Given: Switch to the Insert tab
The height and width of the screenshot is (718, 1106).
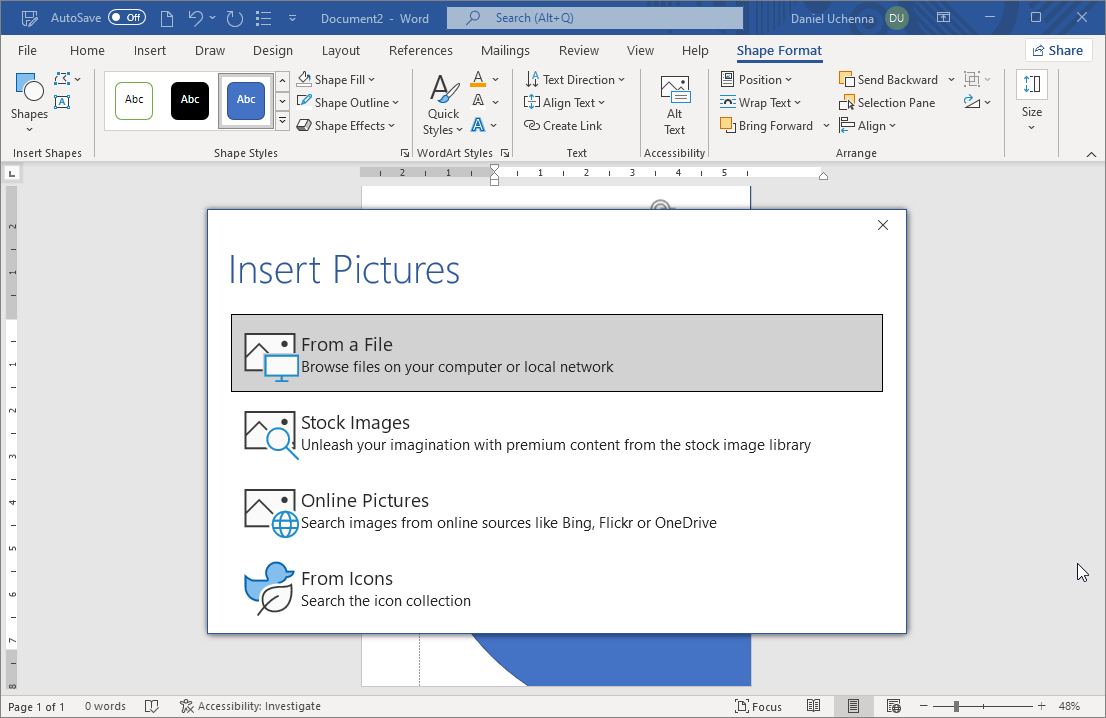Looking at the screenshot, I should pyautogui.click(x=150, y=51).
